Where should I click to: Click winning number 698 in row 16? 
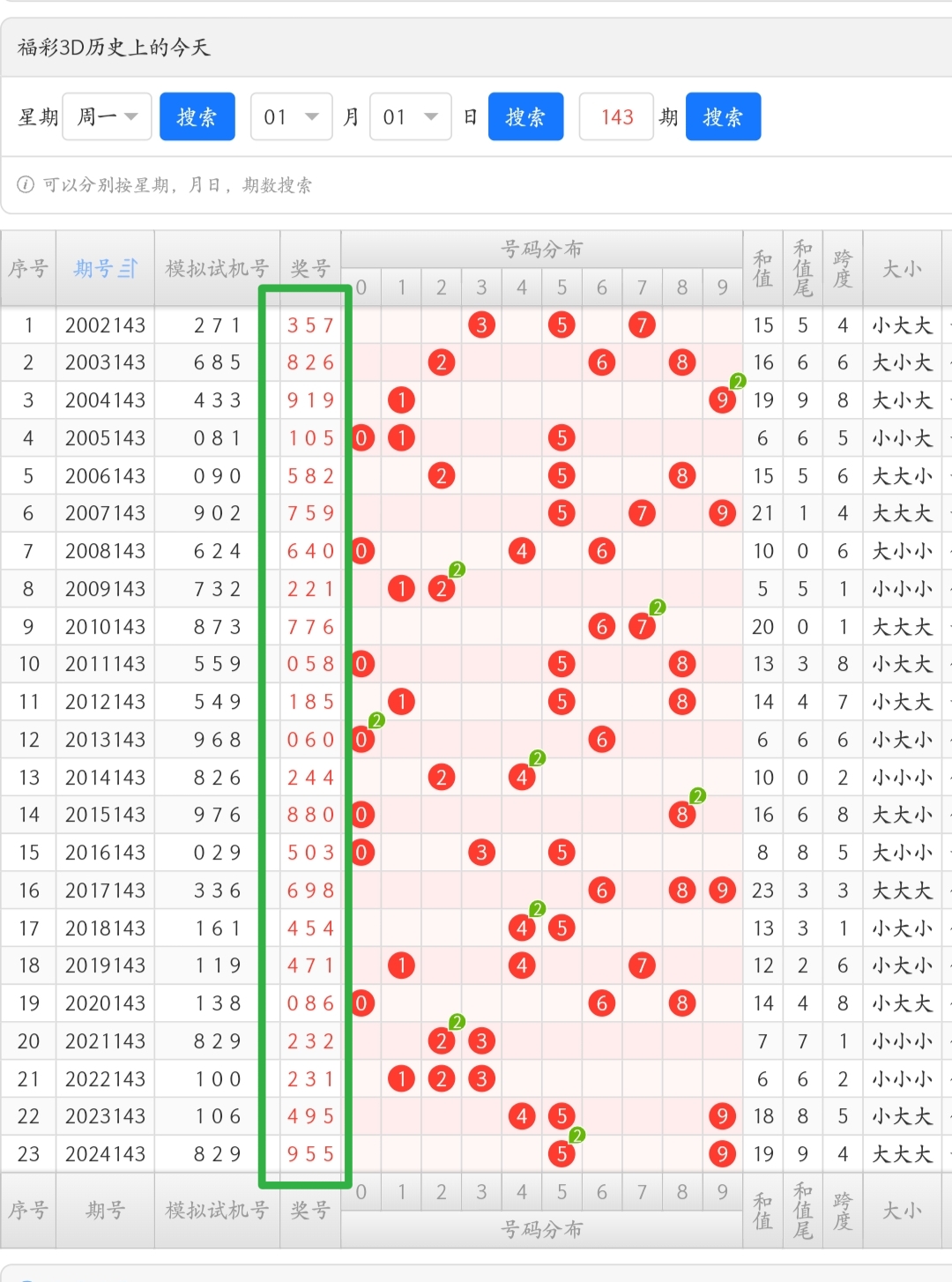310,891
